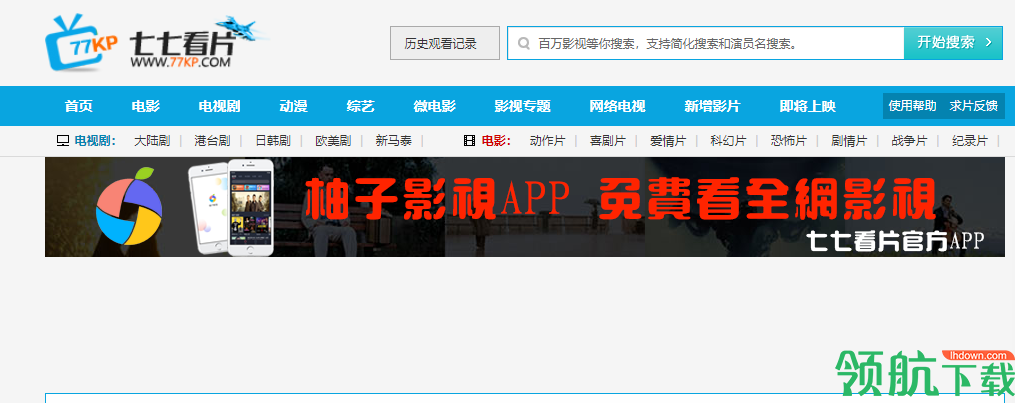The height and width of the screenshot is (403, 1015).
Task: Click the 求片反馈 link
Action: (x=974, y=106)
